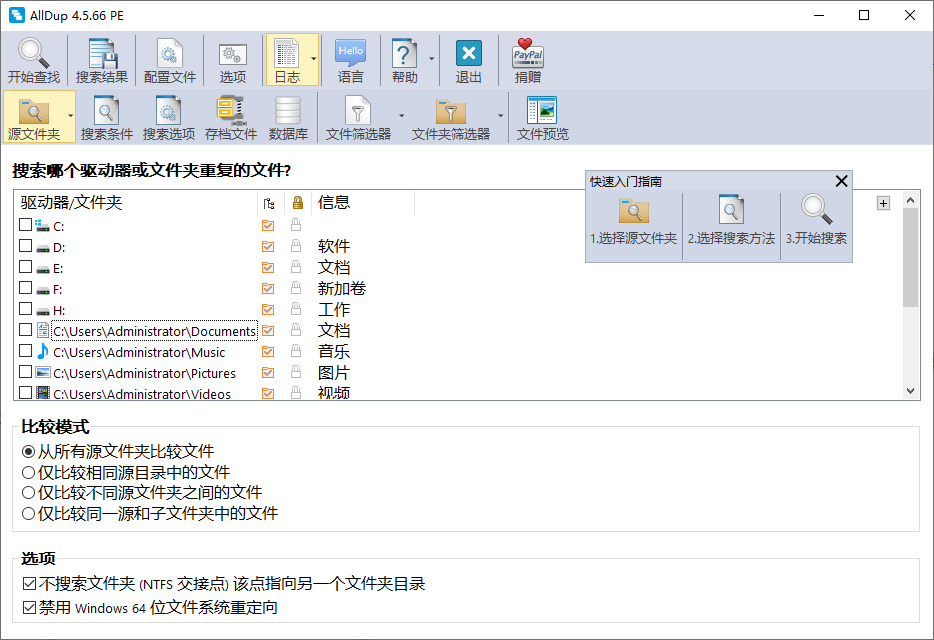Check the H: drive checkbox
Screen dimensions: 934x640
(25, 309)
